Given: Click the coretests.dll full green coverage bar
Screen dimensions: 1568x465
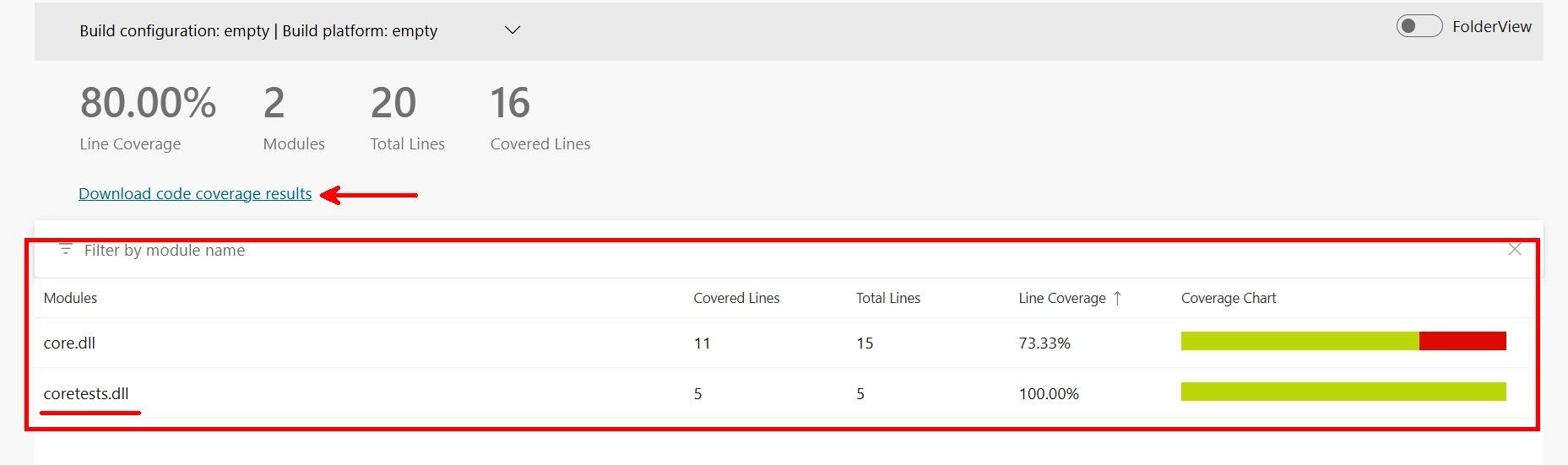Looking at the screenshot, I should (x=1343, y=392).
